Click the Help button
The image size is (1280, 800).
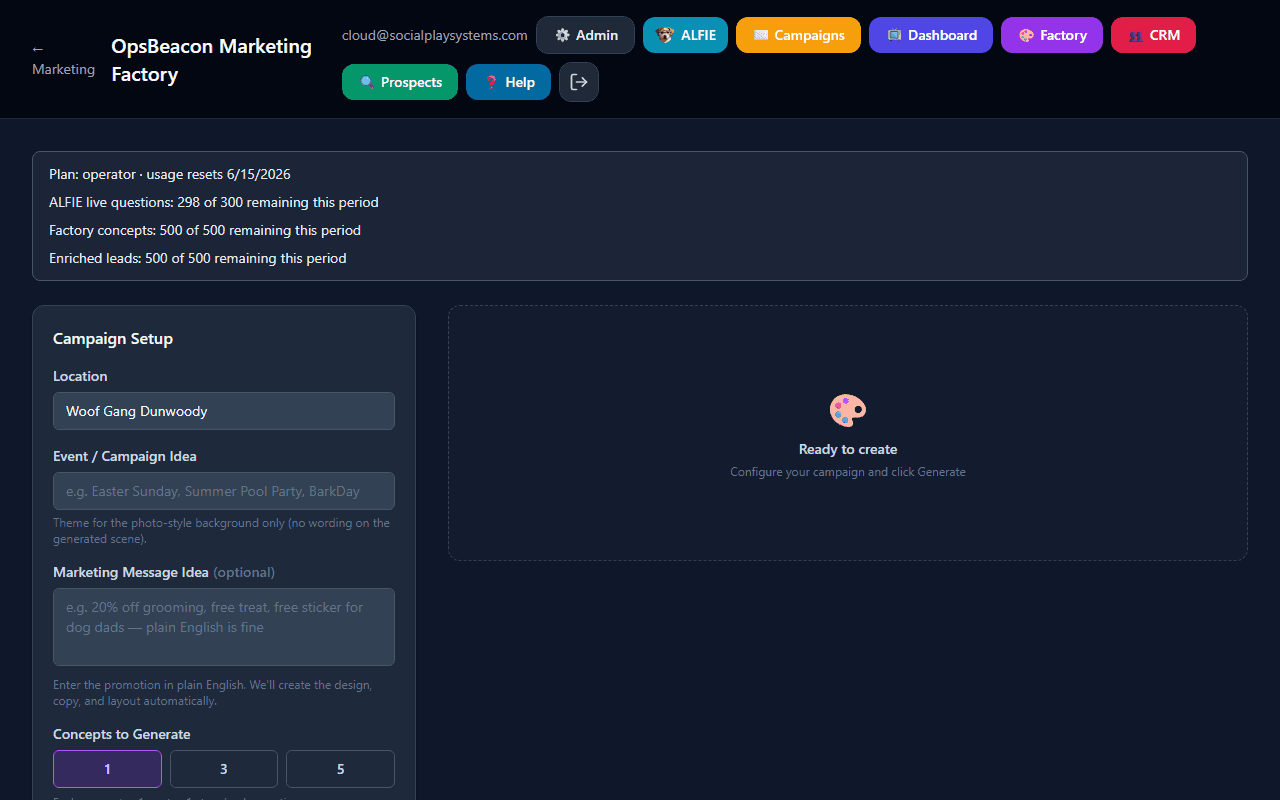pos(508,82)
